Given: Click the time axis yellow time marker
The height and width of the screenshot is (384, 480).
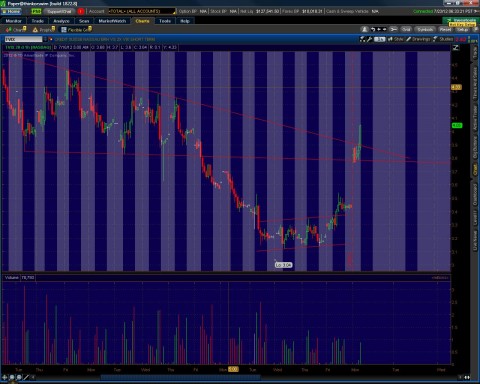Looking at the screenshot, I should point(233,369).
